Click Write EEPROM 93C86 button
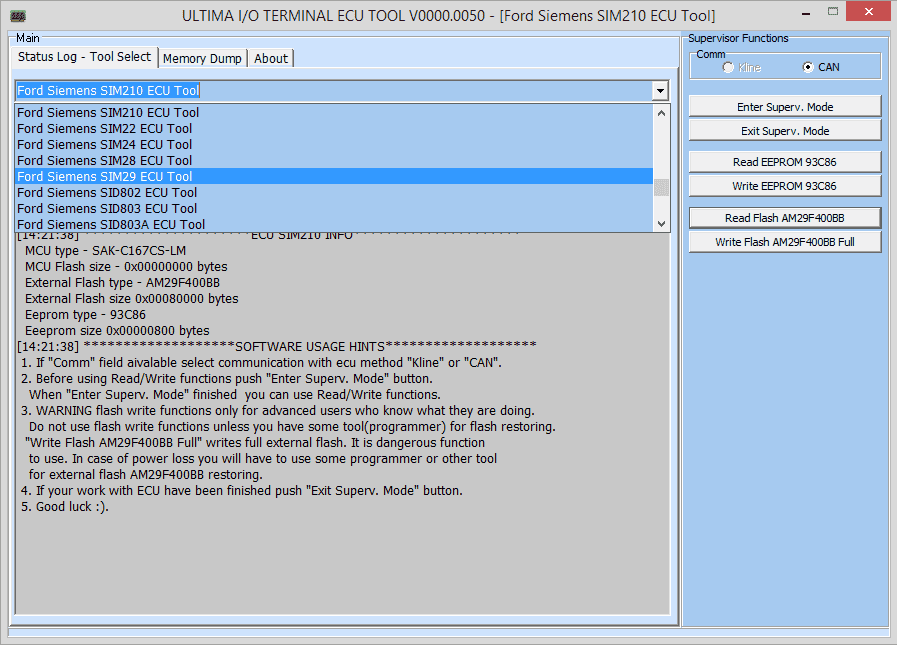 click(x=785, y=186)
